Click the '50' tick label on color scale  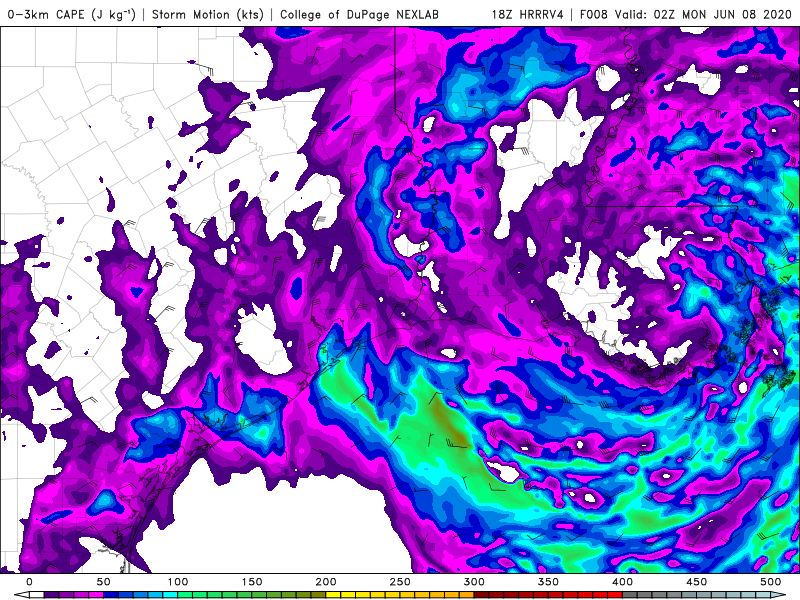(104, 582)
